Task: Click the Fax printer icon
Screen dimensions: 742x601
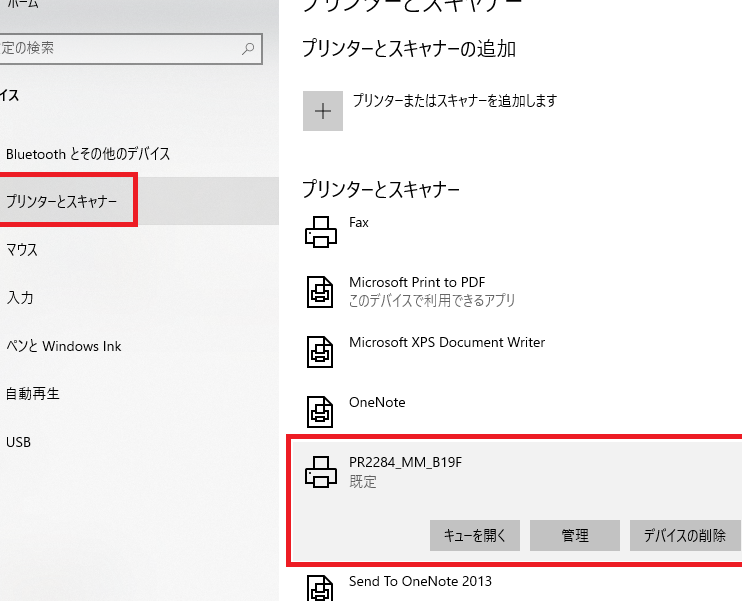Action: [x=320, y=231]
